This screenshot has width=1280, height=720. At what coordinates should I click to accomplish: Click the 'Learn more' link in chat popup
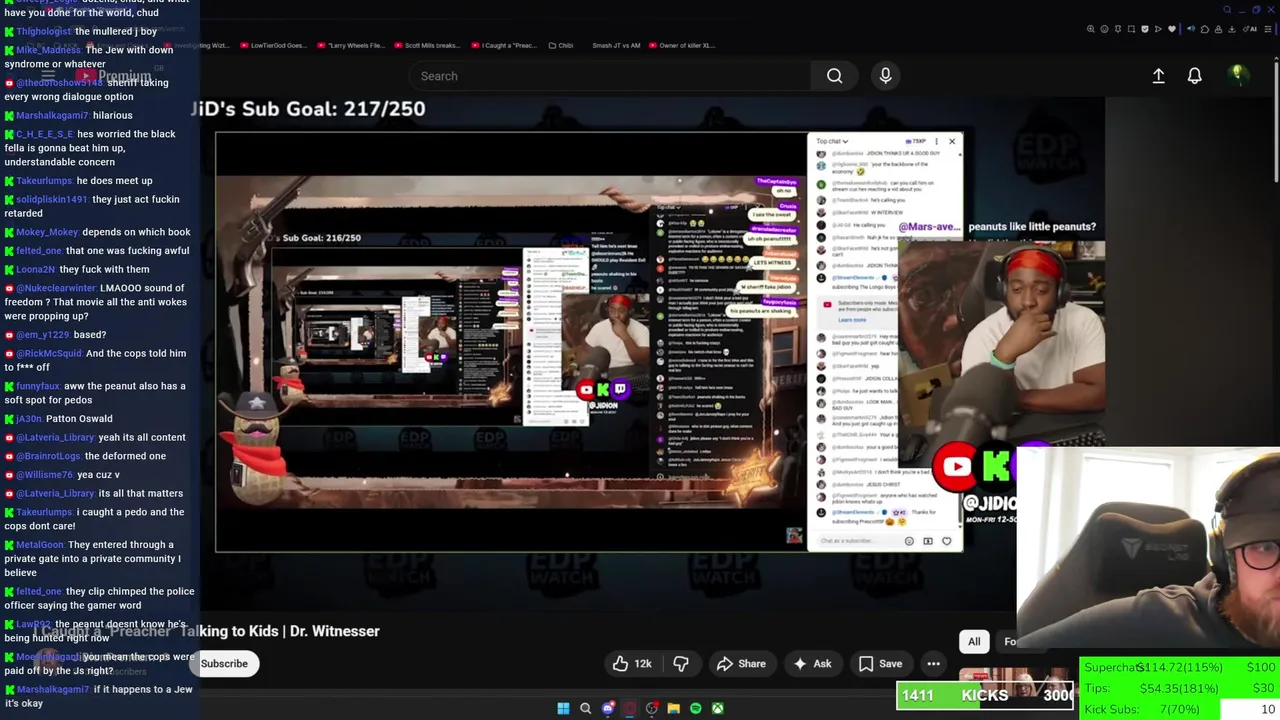[x=852, y=320]
